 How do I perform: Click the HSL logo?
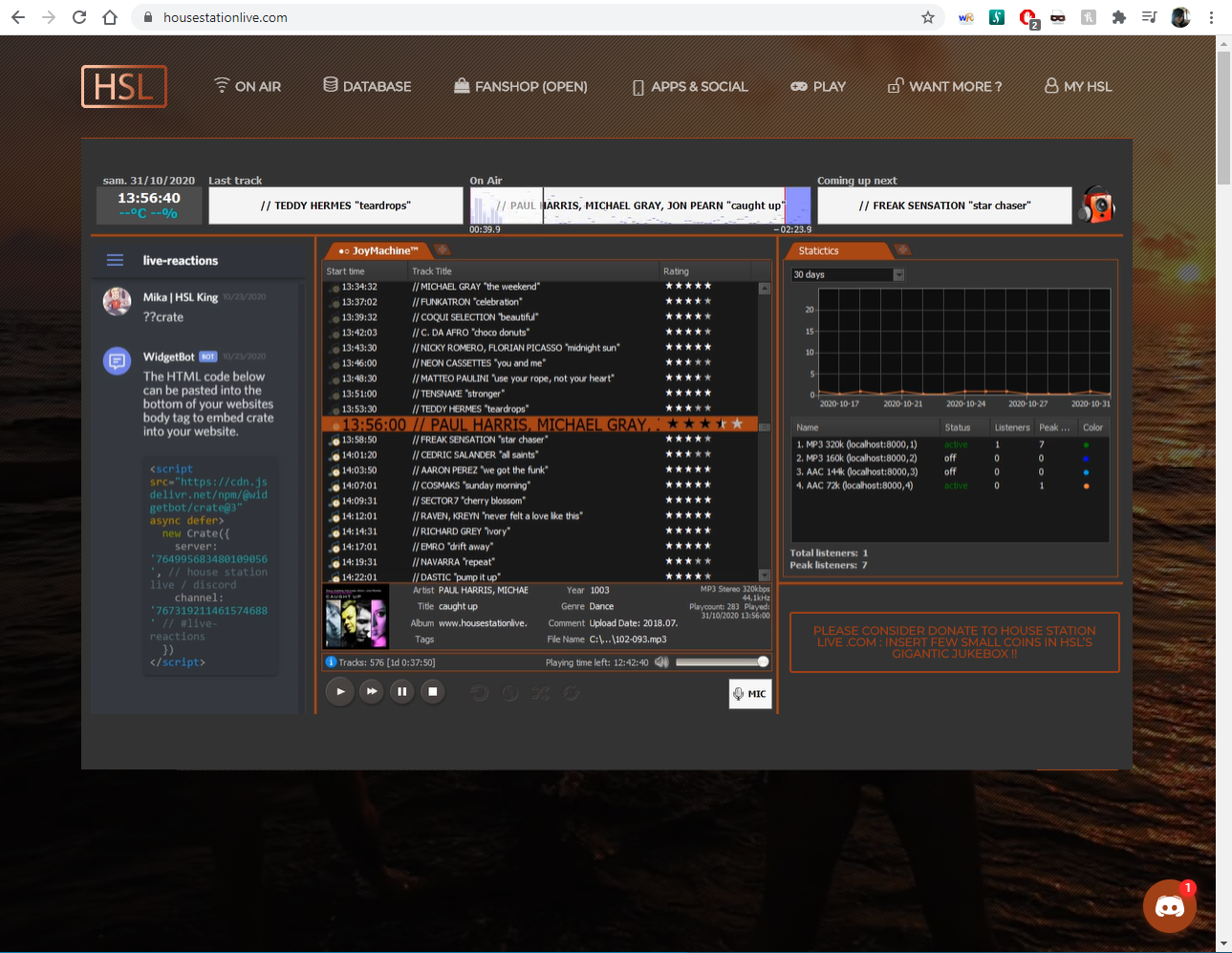click(x=124, y=87)
